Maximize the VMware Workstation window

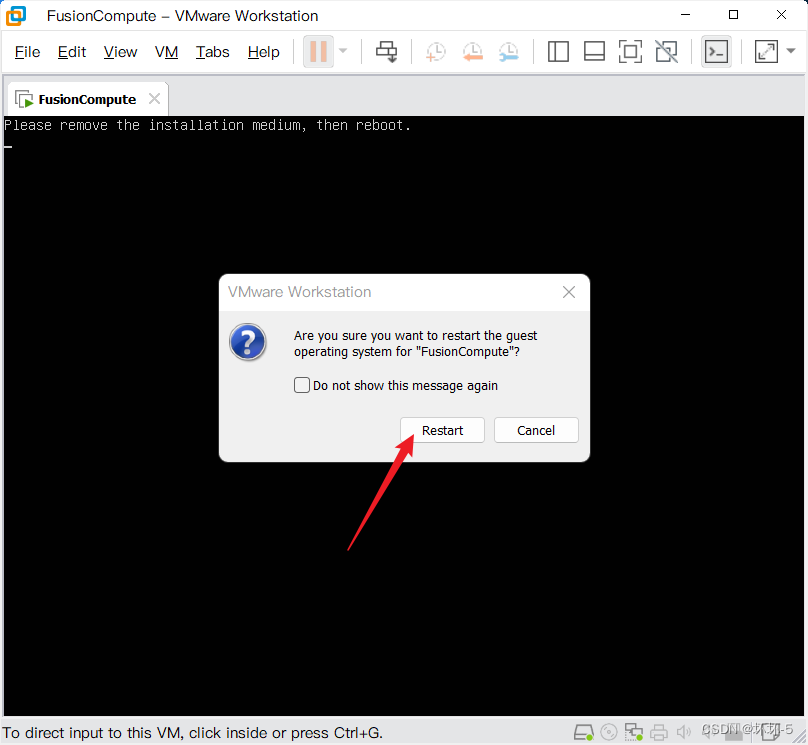733,15
